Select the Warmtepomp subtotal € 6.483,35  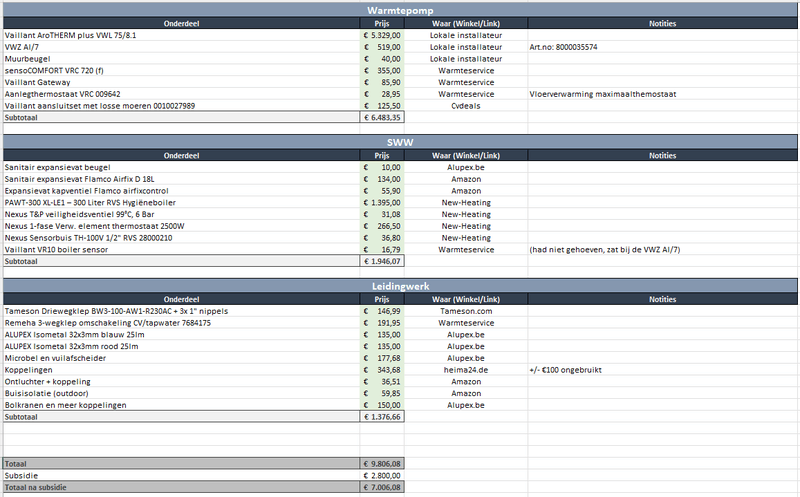point(382,117)
